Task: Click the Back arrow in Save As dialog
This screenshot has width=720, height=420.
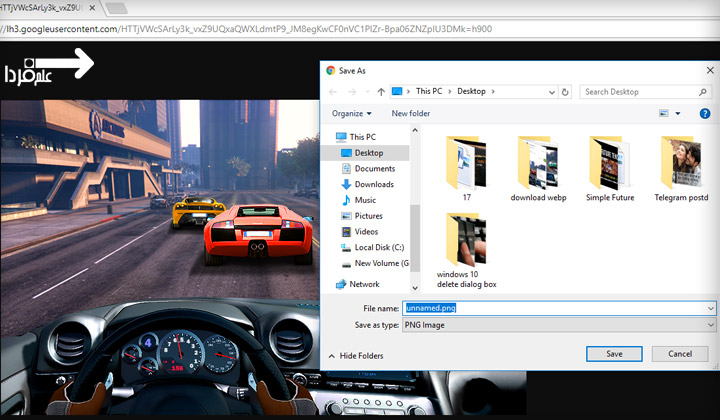Action: pos(333,92)
